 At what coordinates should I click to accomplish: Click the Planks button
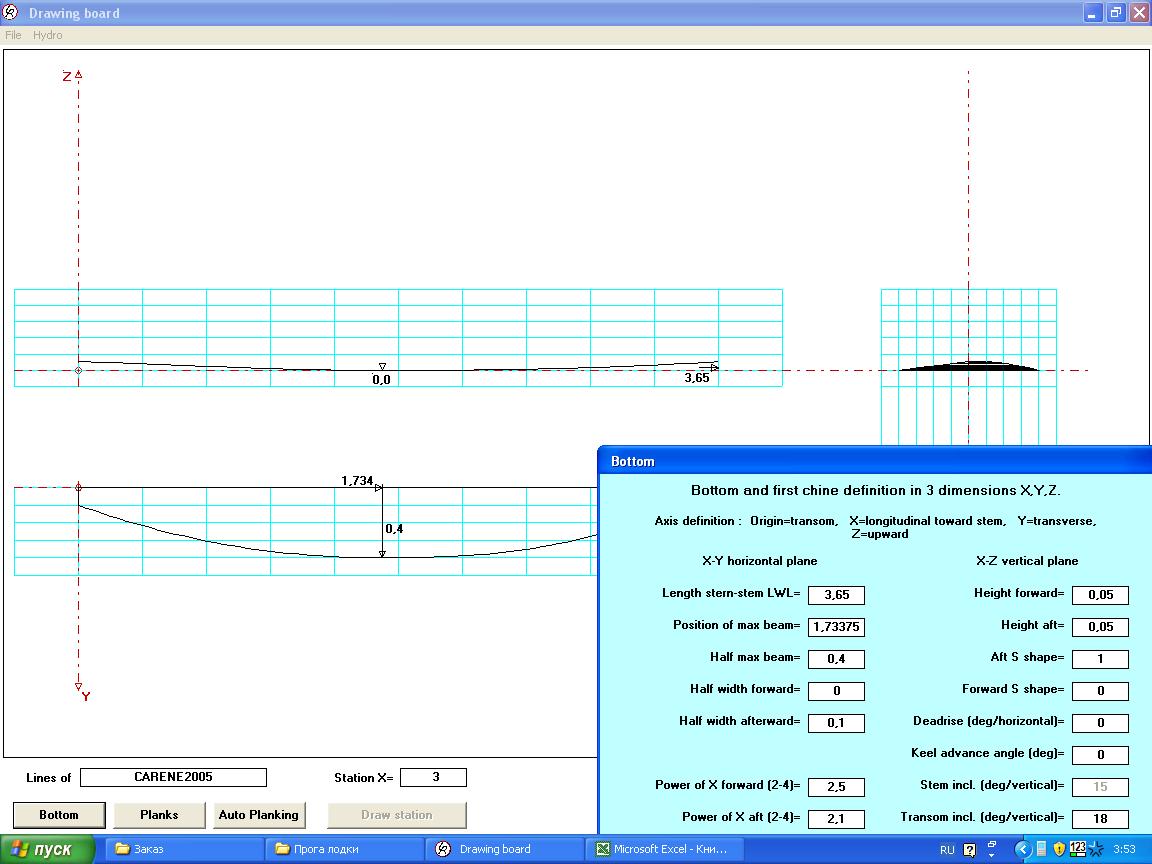[159, 815]
